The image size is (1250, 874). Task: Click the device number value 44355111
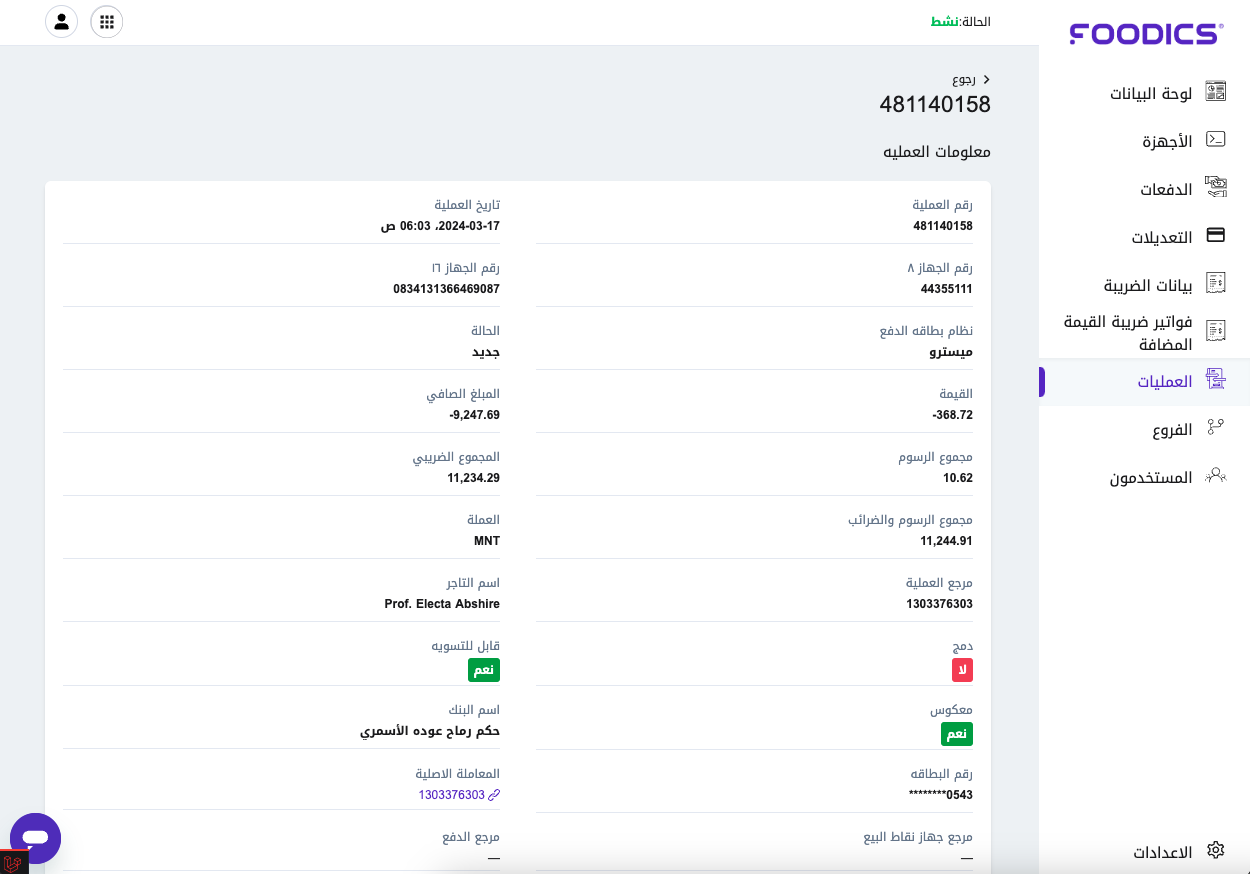947,289
